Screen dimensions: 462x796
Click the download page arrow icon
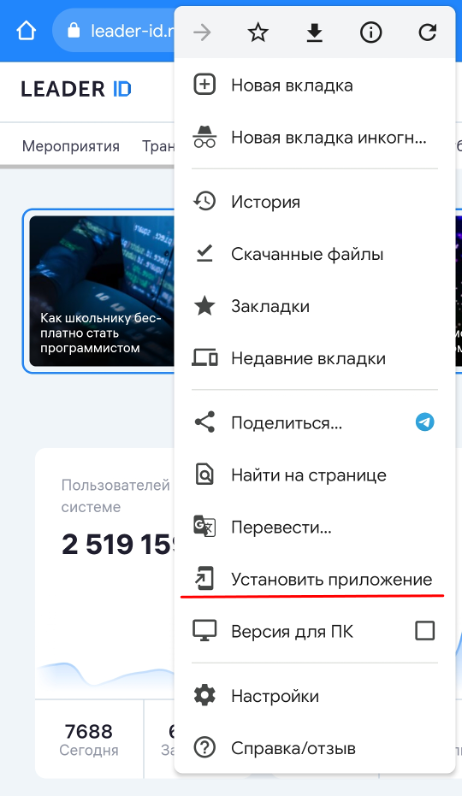pyautogui.click(x=315, y=33)
